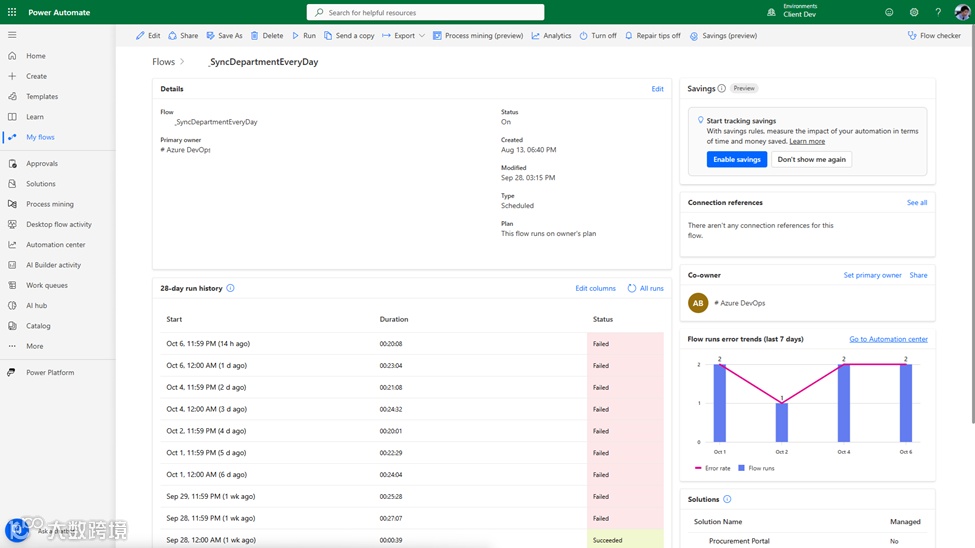Open Savings (preview) command
Viewport: 975px width, 548px height.
[x=724, y=35]
